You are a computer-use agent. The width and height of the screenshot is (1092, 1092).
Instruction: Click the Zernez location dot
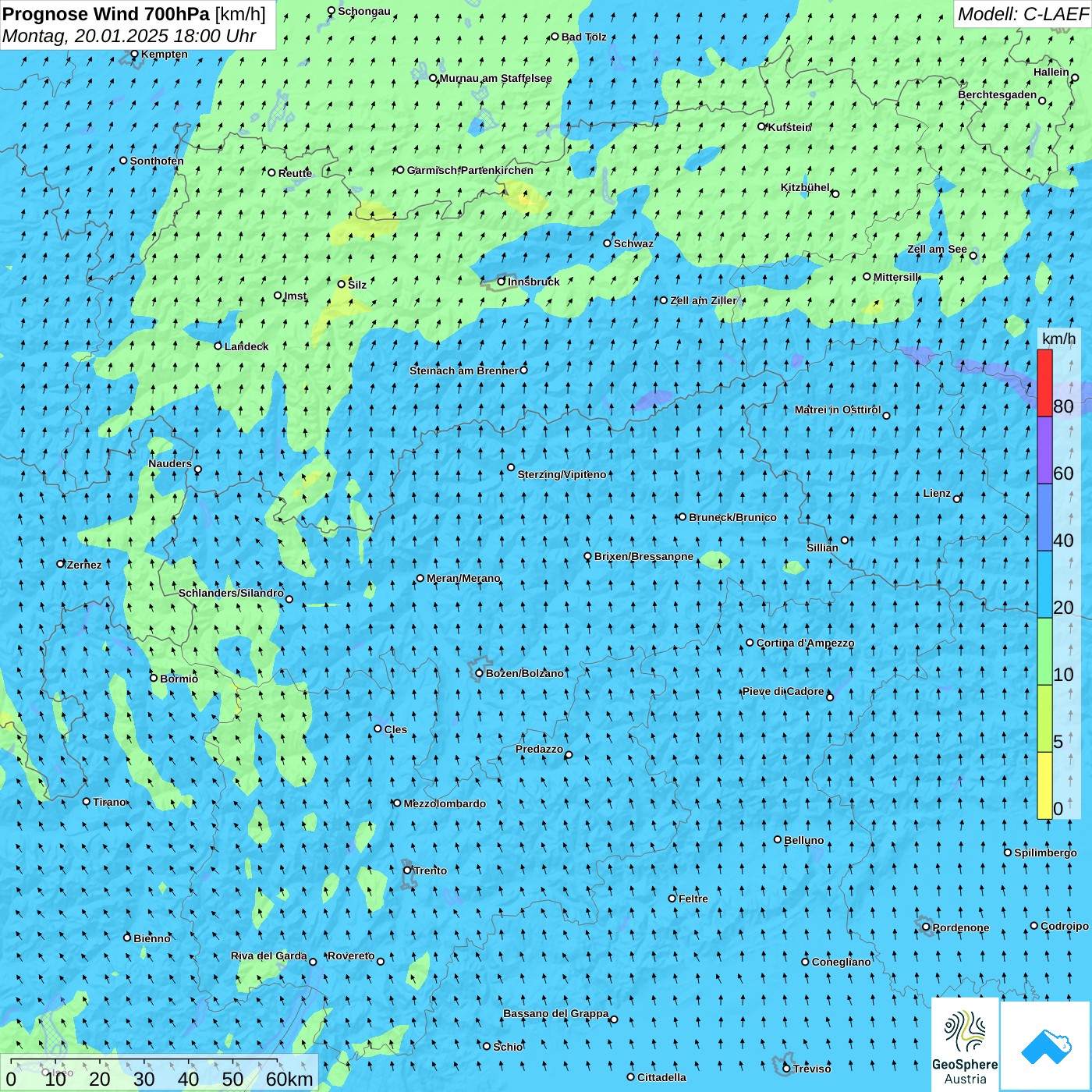tap(61, 563)
